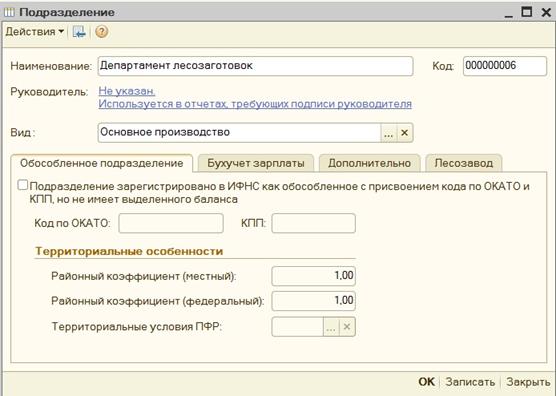Click the Территориальные особенности heading
The height and width of the screenshot is (396, 556).
(129, 251)
